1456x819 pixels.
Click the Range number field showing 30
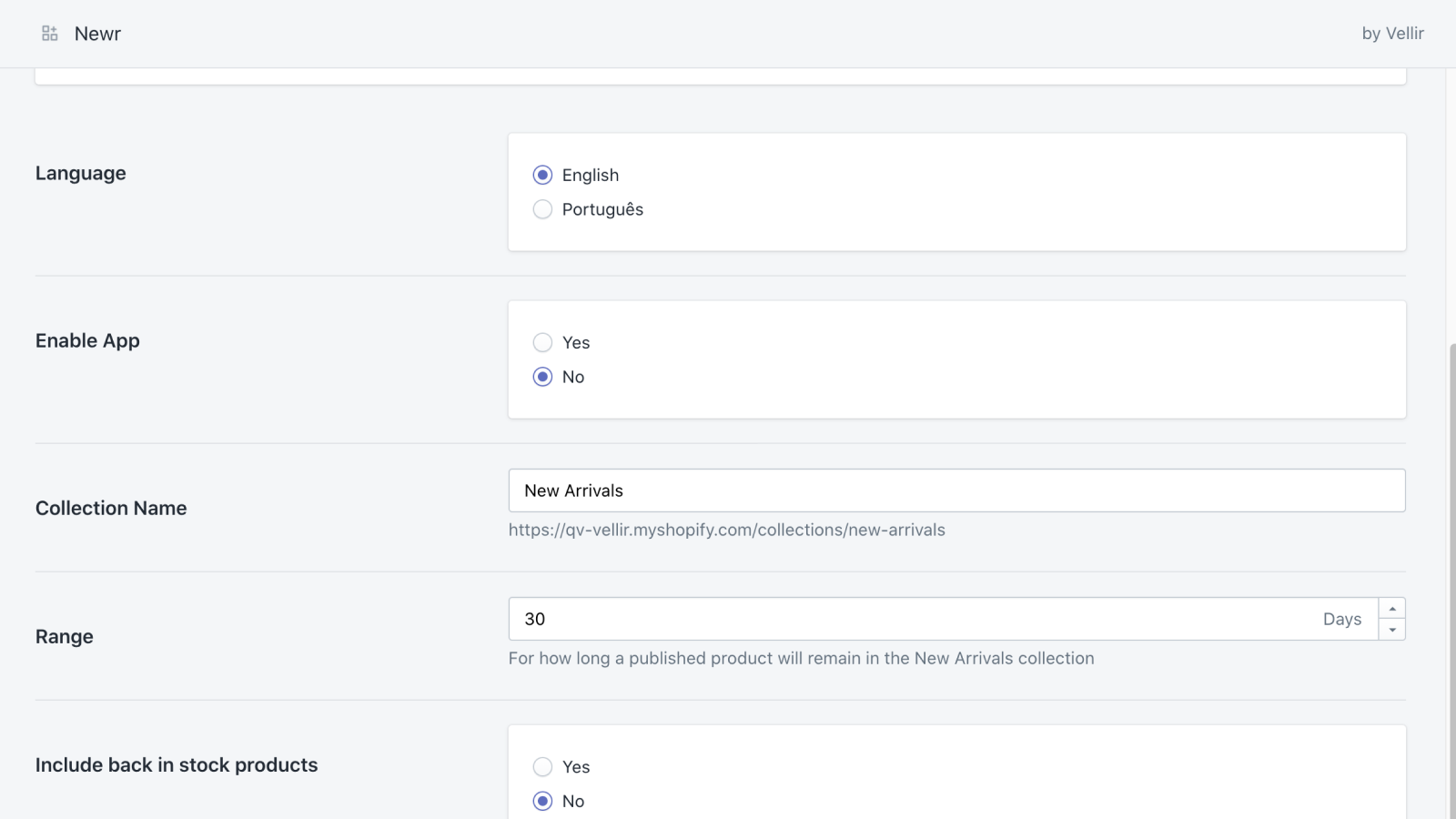(910, 619)
